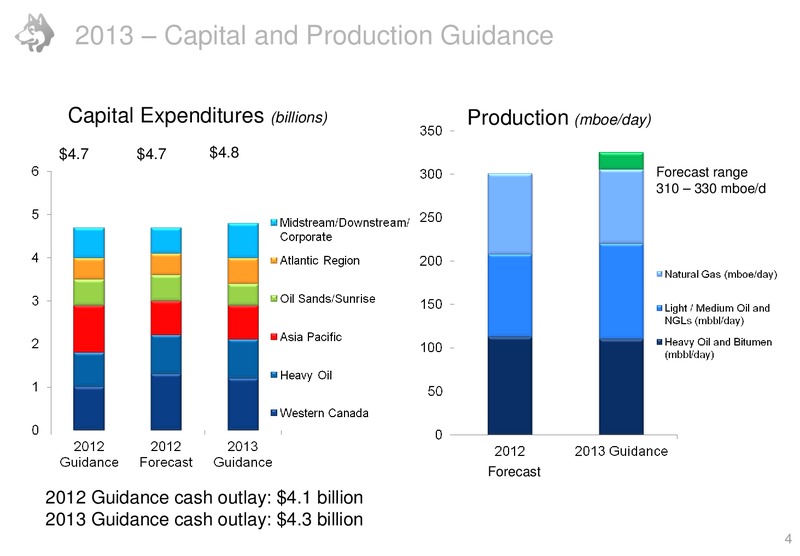Click Heavy Oil and Bitumen legend swatch

tap(659, 342)
